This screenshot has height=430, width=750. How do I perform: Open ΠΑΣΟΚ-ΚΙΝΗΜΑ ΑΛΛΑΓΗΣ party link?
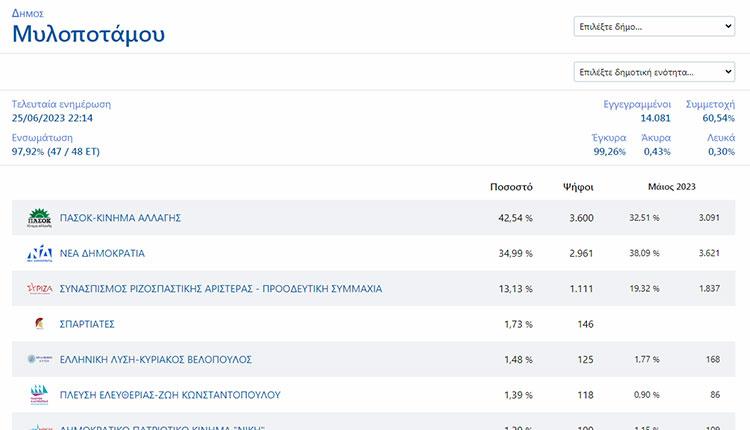120,217
